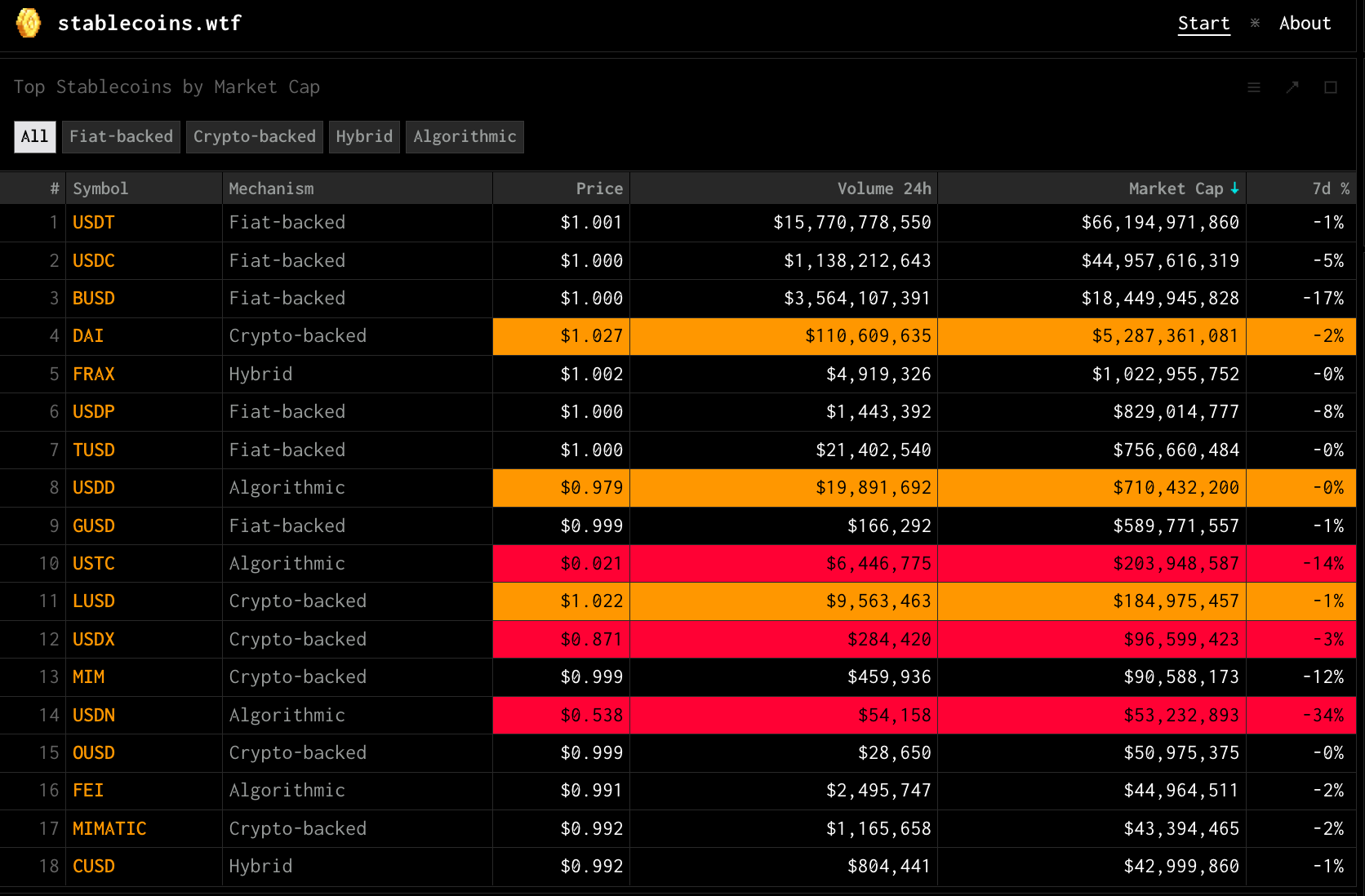Sort by Price column header
The height and width of the screenshot is (896, 1365).
click(x=599, y=189)
